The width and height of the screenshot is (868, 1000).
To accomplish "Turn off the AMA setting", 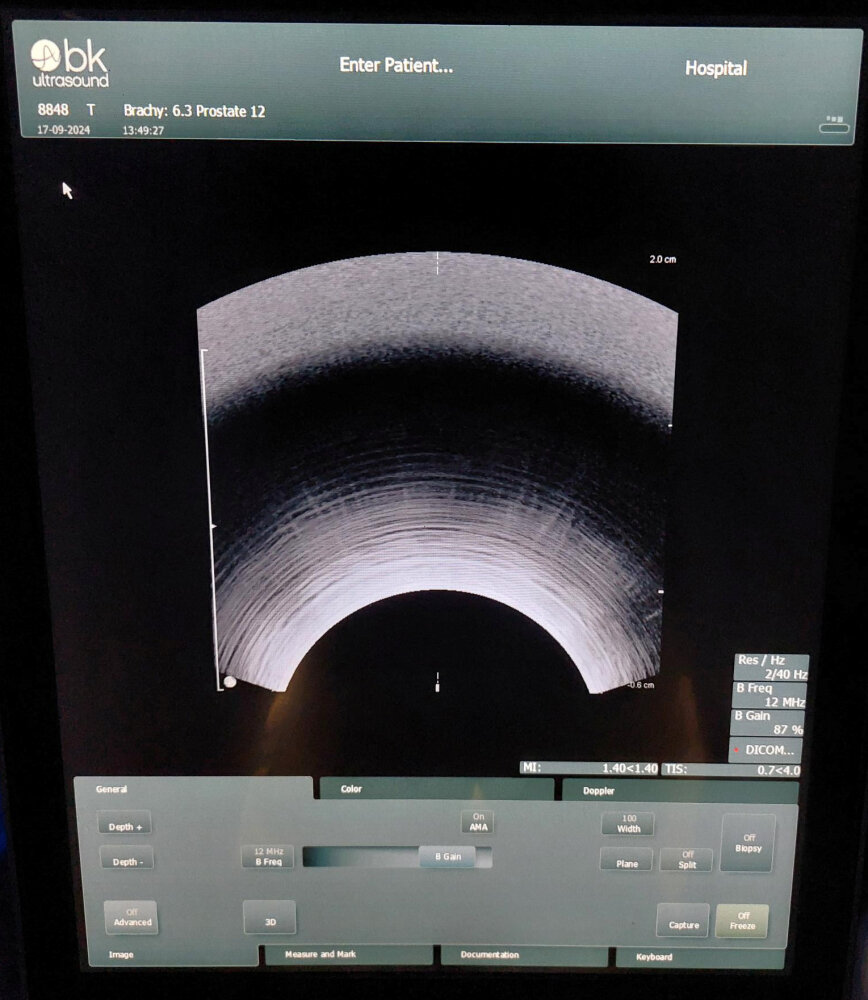I will click(478, 822).
